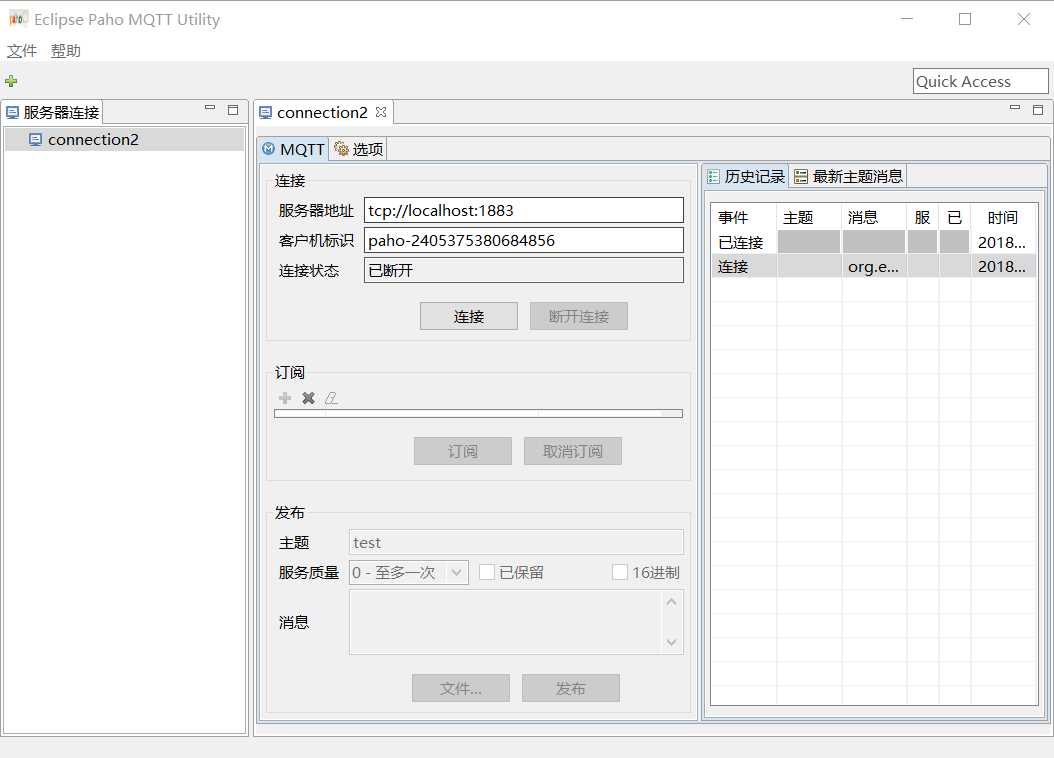Click the MQTT tab icon

(x=269, y=149)
